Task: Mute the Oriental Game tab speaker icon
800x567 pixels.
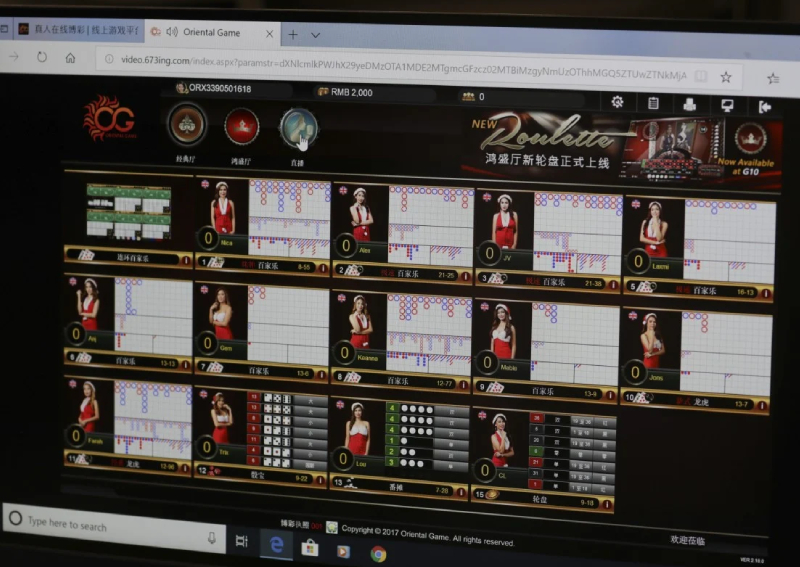Action: (172, 32)
